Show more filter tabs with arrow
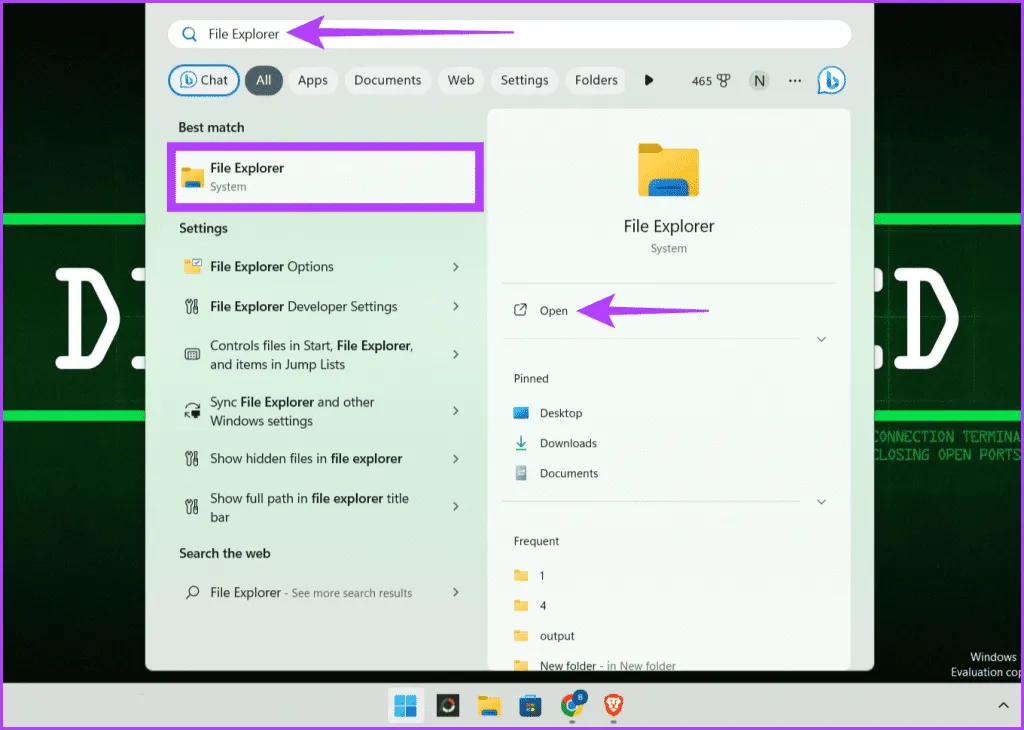 tap(649, 80)
